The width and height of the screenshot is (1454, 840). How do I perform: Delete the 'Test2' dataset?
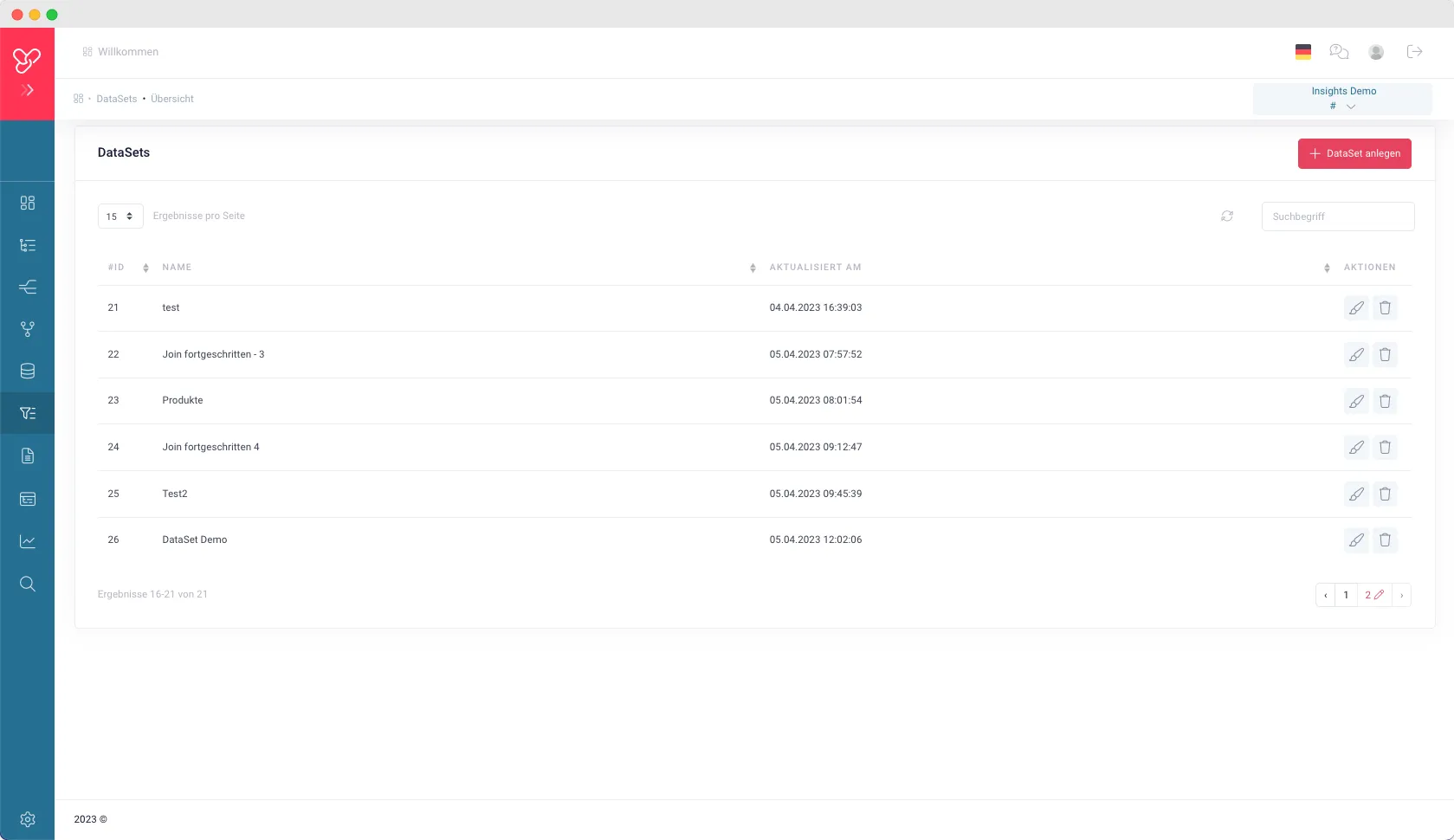click(1385, 494)
